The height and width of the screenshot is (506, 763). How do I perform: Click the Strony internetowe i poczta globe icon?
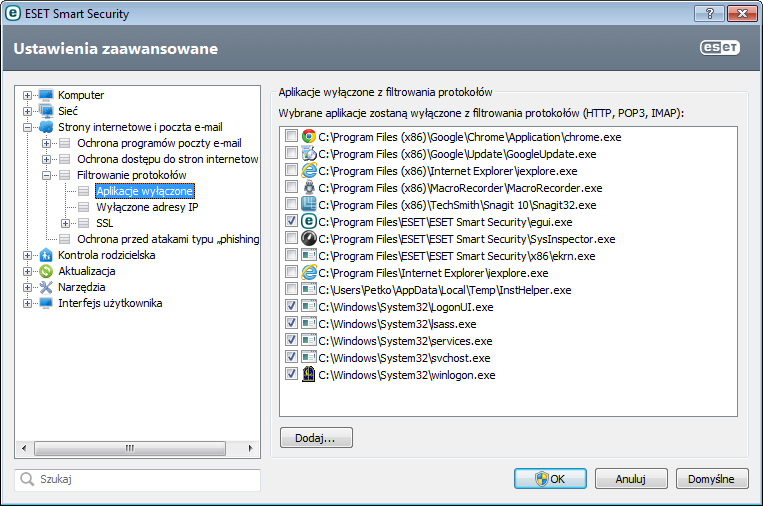46,127
